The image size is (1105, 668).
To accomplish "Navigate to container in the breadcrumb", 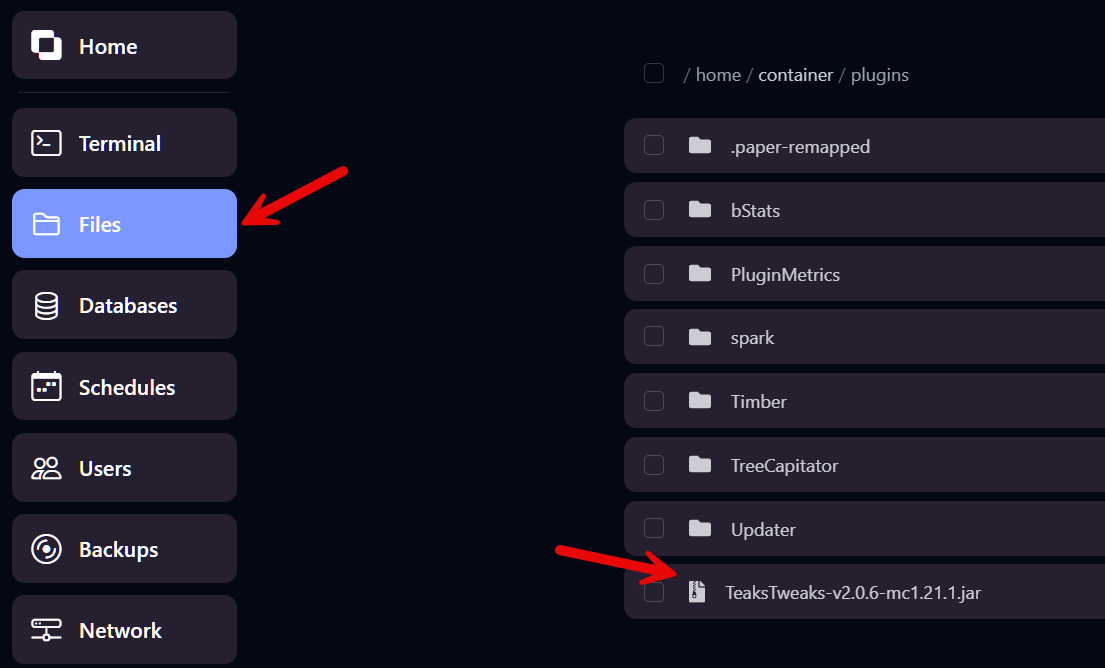I will click(x=795, y=74).
